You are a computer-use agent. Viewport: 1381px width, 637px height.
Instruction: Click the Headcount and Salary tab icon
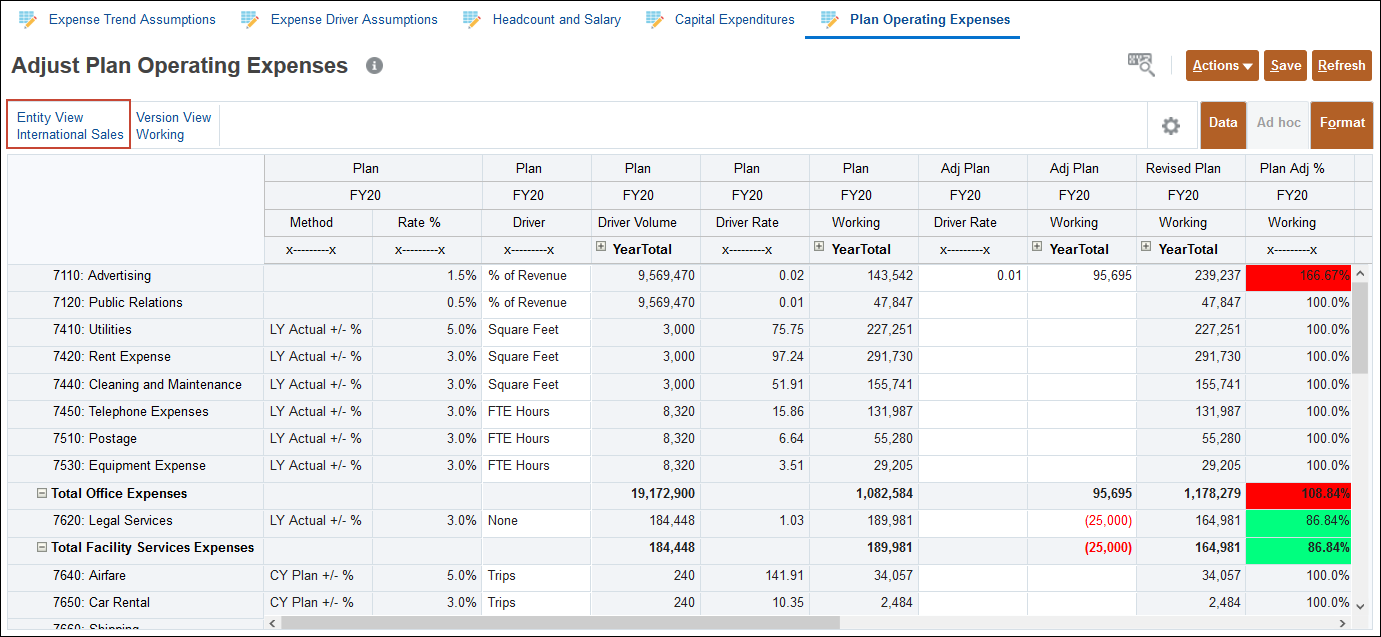(x=472, y=19)
